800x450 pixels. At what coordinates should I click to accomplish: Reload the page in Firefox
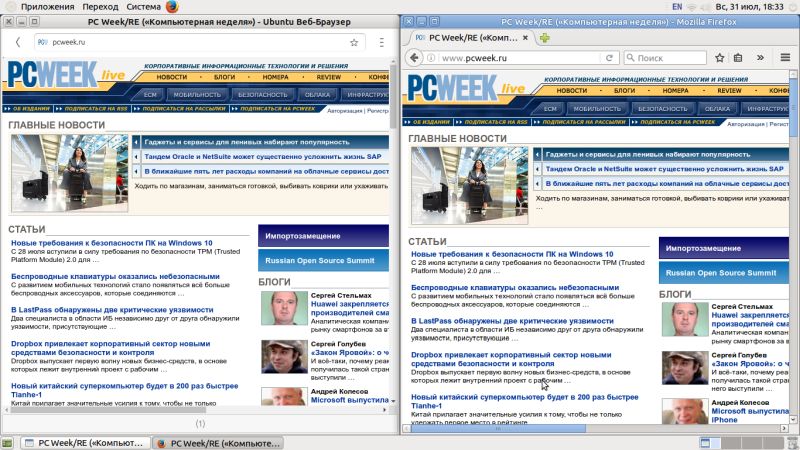tap(609, 58)
